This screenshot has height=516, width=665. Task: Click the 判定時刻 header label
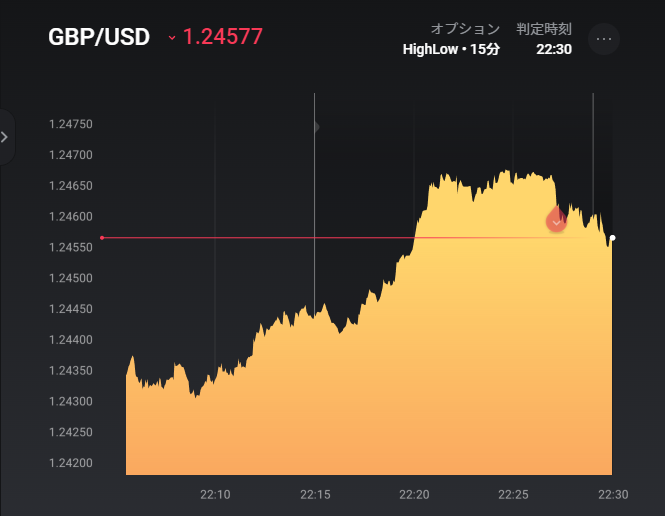click(x=544, y=29)
